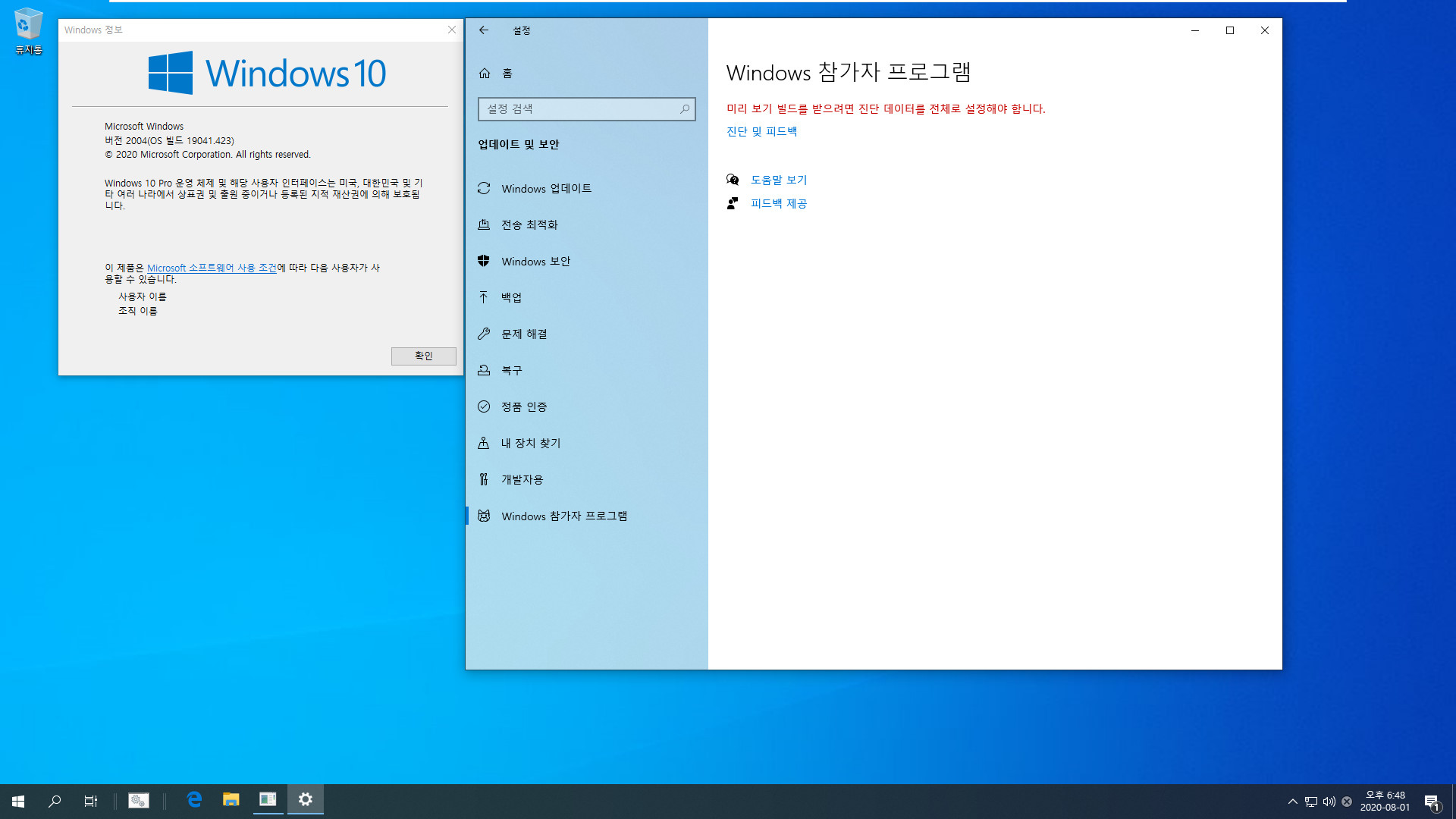The width and height of the screenshot is (1456, 819).
Task: Open Microsoft 소프트웨어 사용 조건 link
Action: click(212, 268)
